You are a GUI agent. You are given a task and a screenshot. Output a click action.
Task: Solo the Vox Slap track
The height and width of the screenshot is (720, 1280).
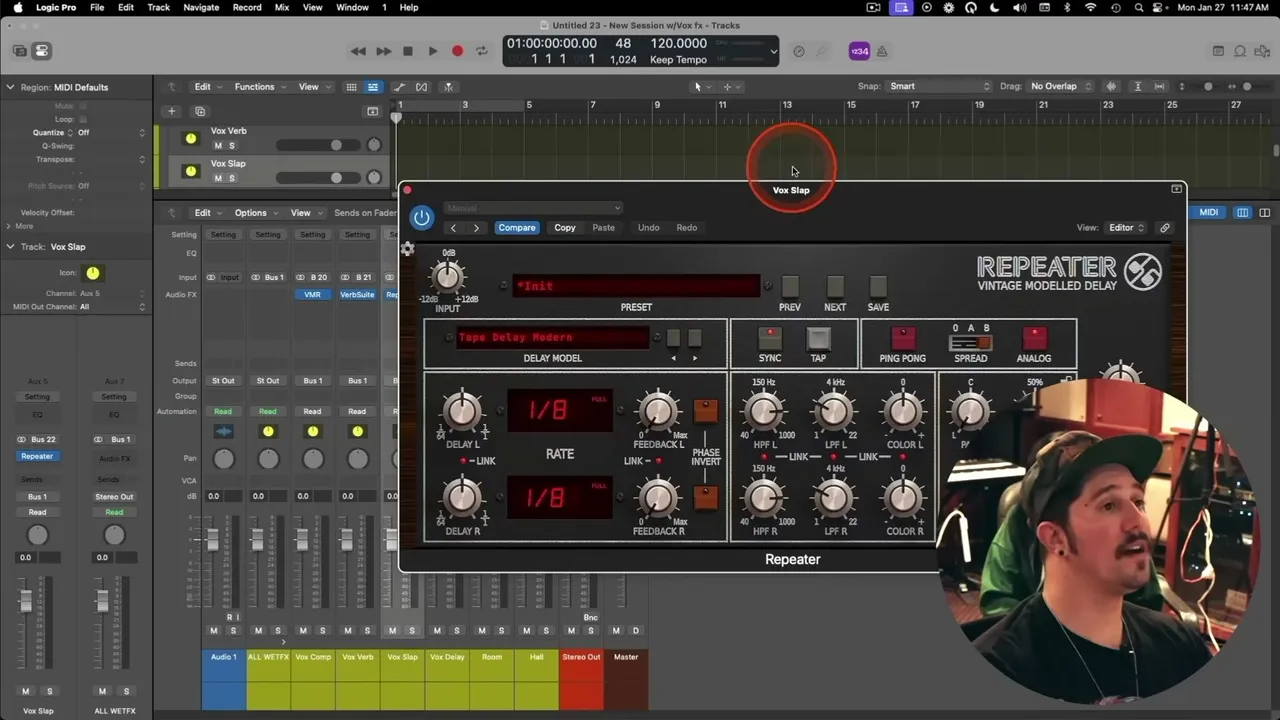[x=232, y=179]
